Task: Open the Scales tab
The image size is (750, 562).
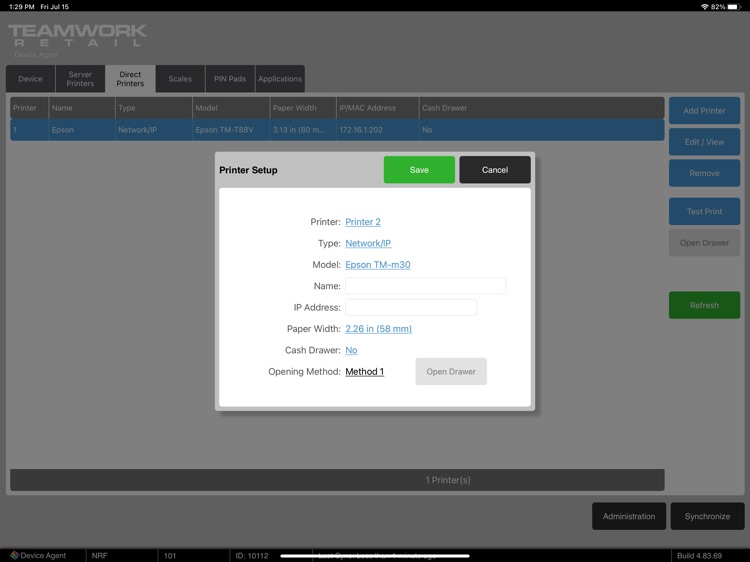Action: pyautogui.click(x=180, y=79)
